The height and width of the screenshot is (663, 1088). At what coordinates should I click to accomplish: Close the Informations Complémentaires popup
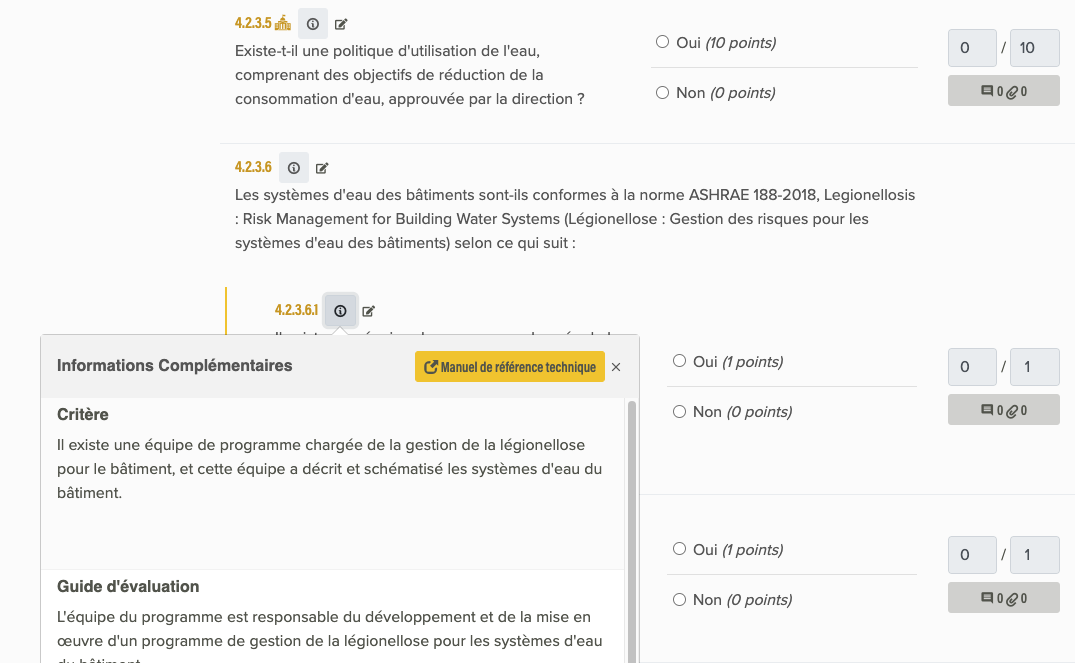tap(615, 367)
